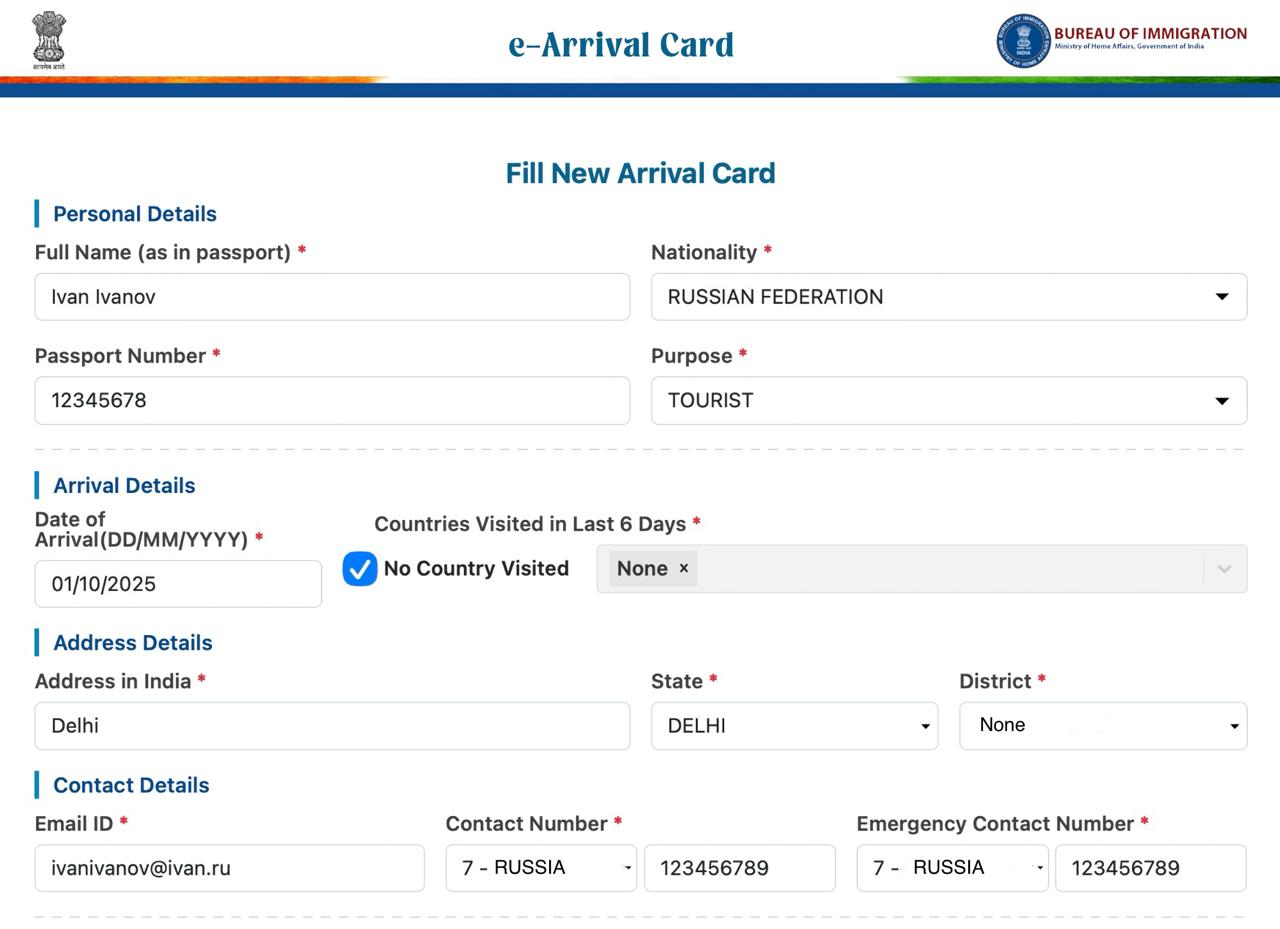Open the Purpose dropdown showing TOURIST
This screenshot has height=929, width=1280.
point(948,401)
